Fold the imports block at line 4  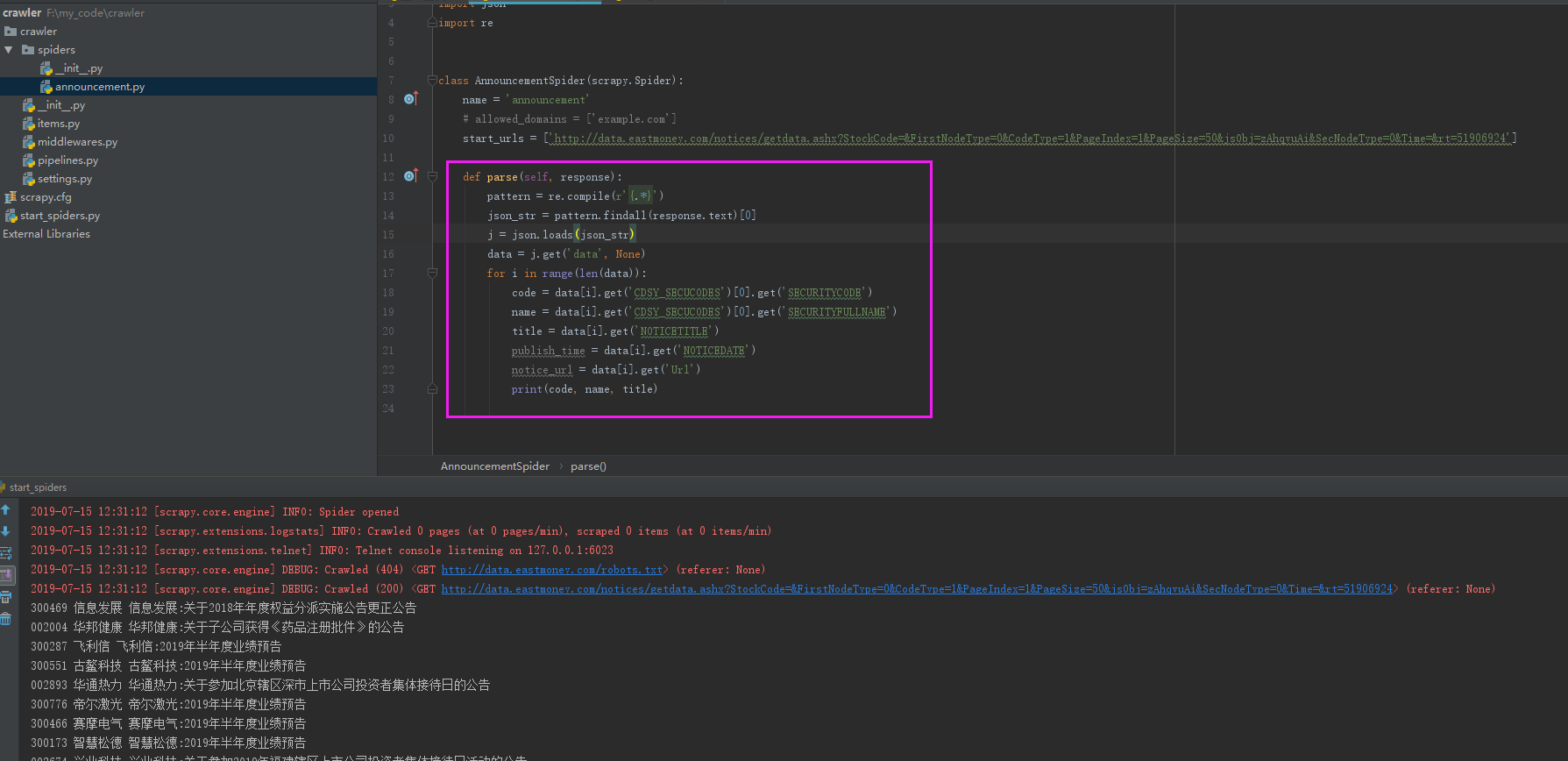point(432,23)
